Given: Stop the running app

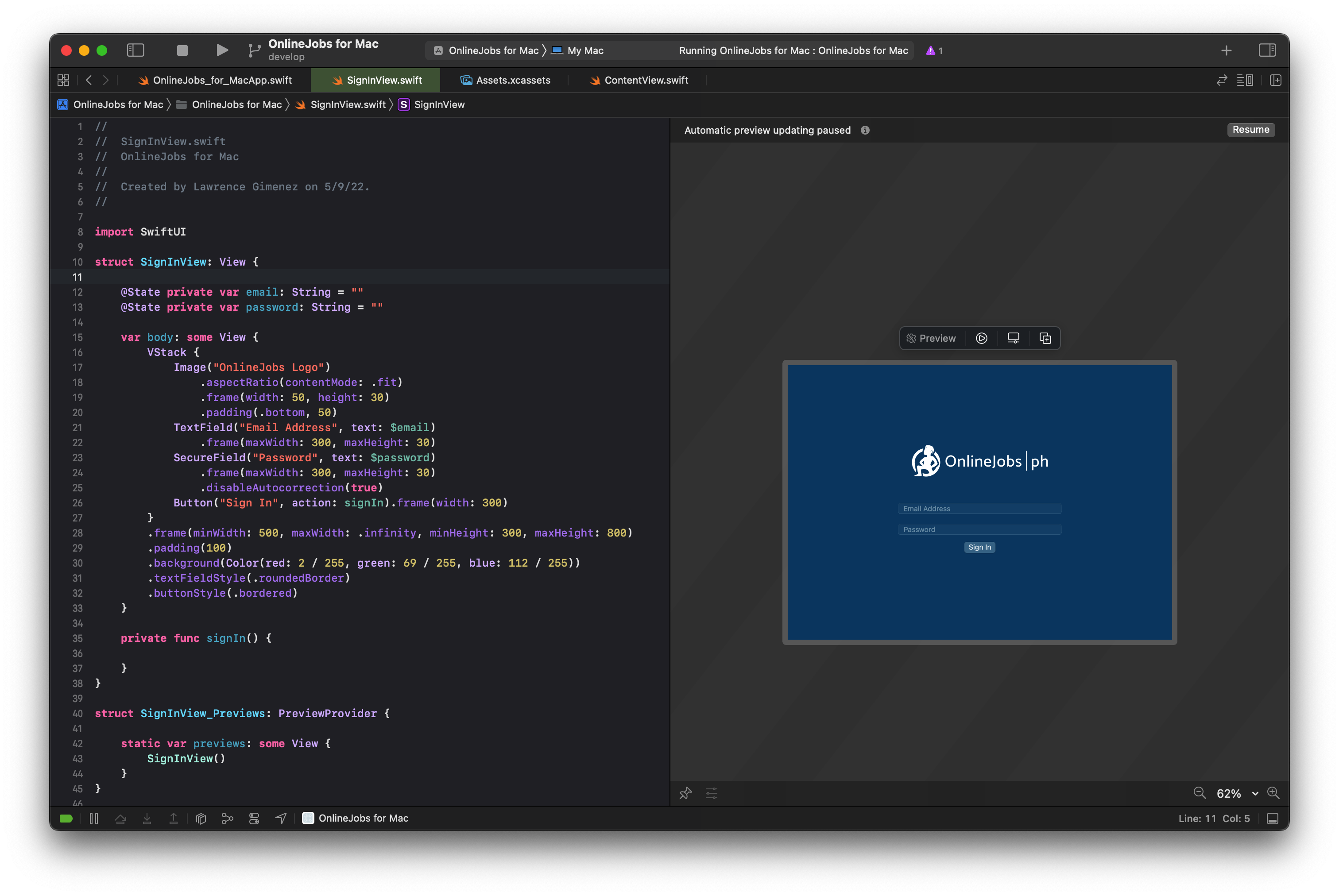Looking at the screenshot, I should point(182,50).
